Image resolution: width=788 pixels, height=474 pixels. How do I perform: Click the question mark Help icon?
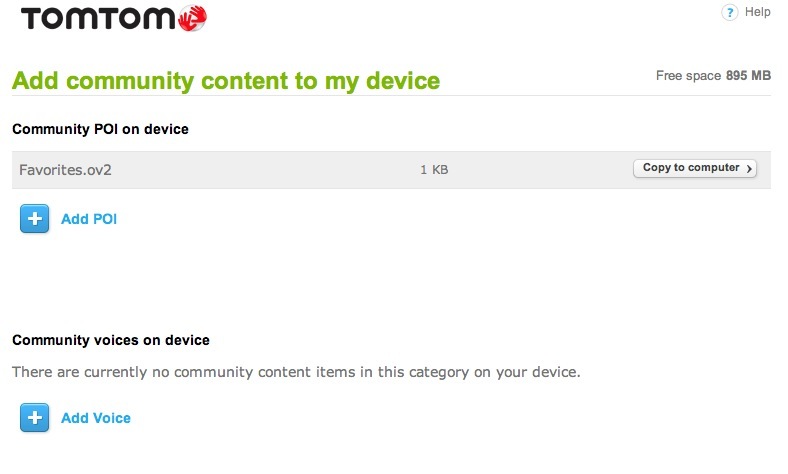click(x=730, y=12)
